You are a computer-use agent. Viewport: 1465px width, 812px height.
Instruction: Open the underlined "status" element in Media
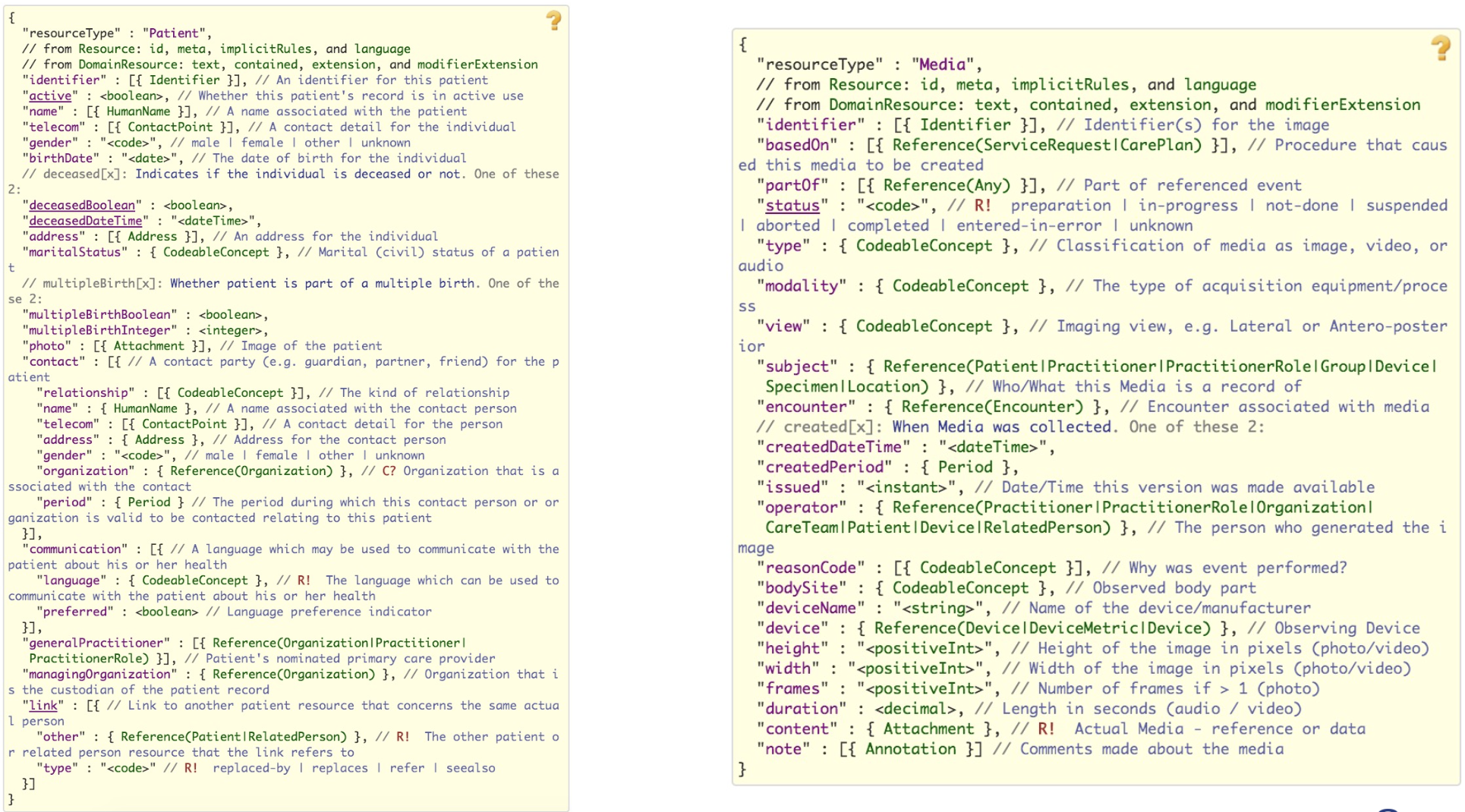(792, 206)
